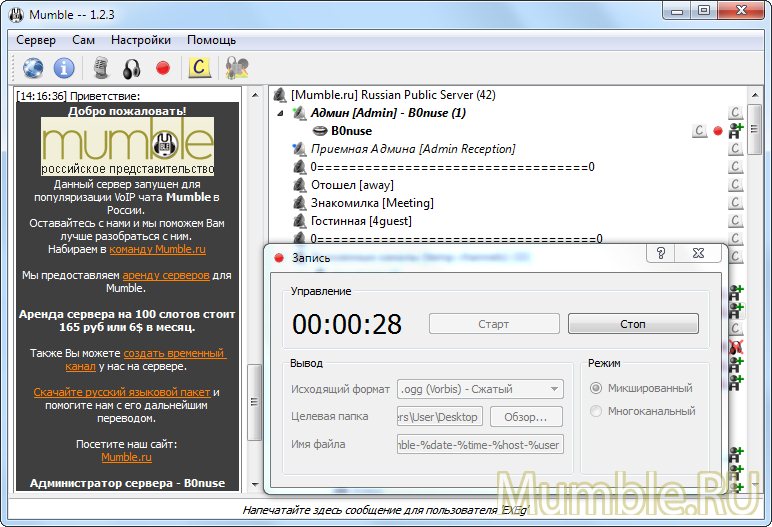Image resolution: width=772 pixels, height=527 pixels.
Task: Click the Обзор... browse button
Action: tap(526, 416)
